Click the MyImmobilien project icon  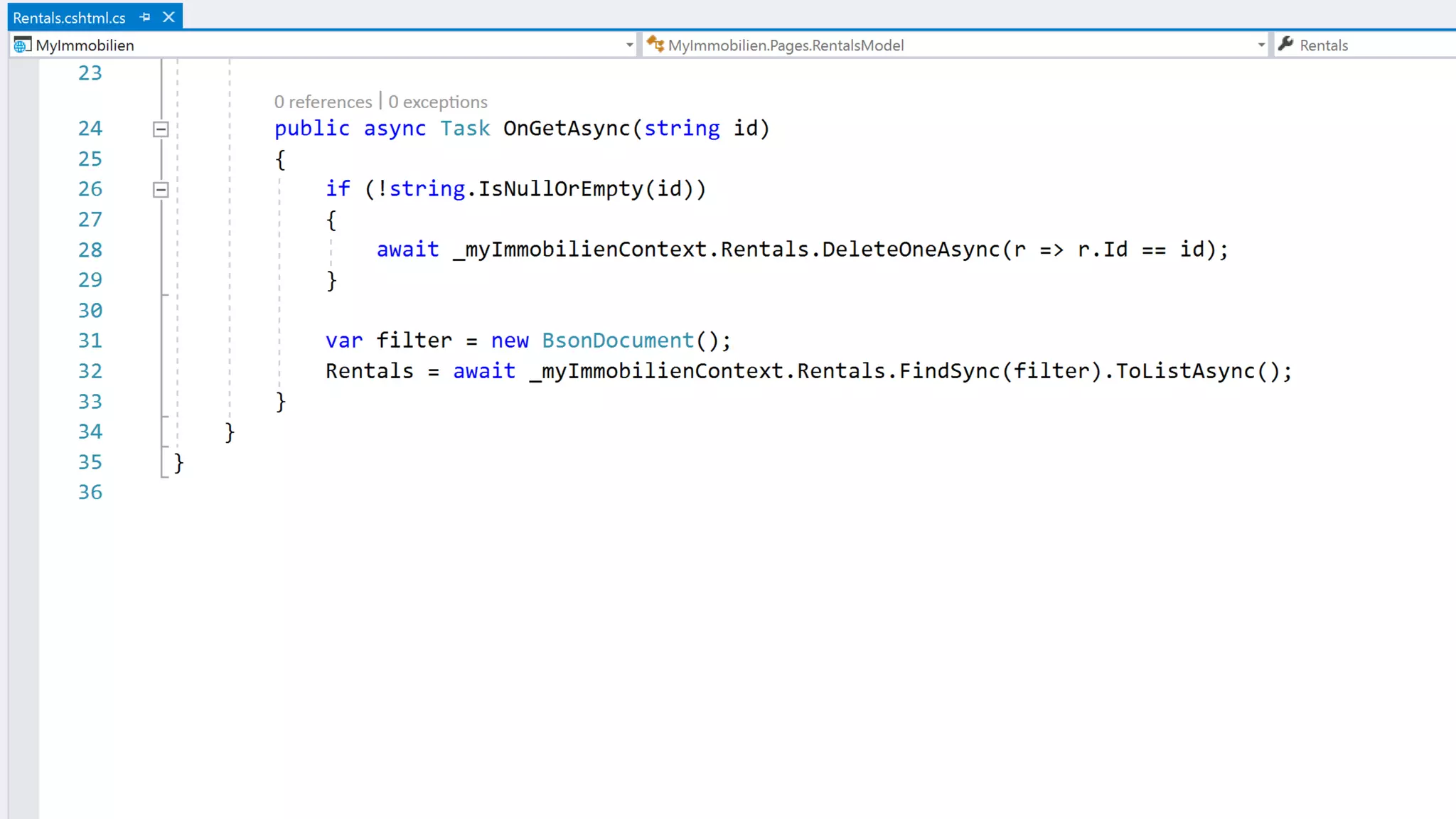click(x=23, y=45)
